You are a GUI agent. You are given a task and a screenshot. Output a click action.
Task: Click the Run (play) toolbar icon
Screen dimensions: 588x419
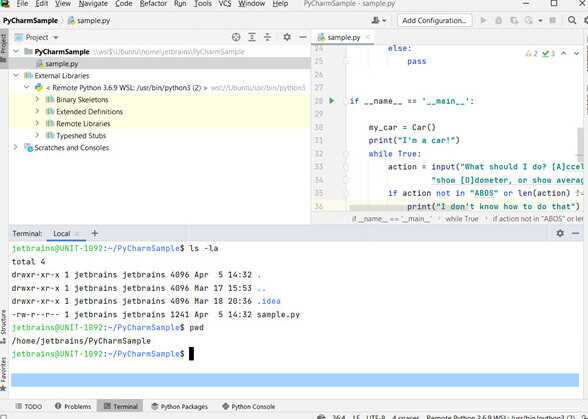484,20
